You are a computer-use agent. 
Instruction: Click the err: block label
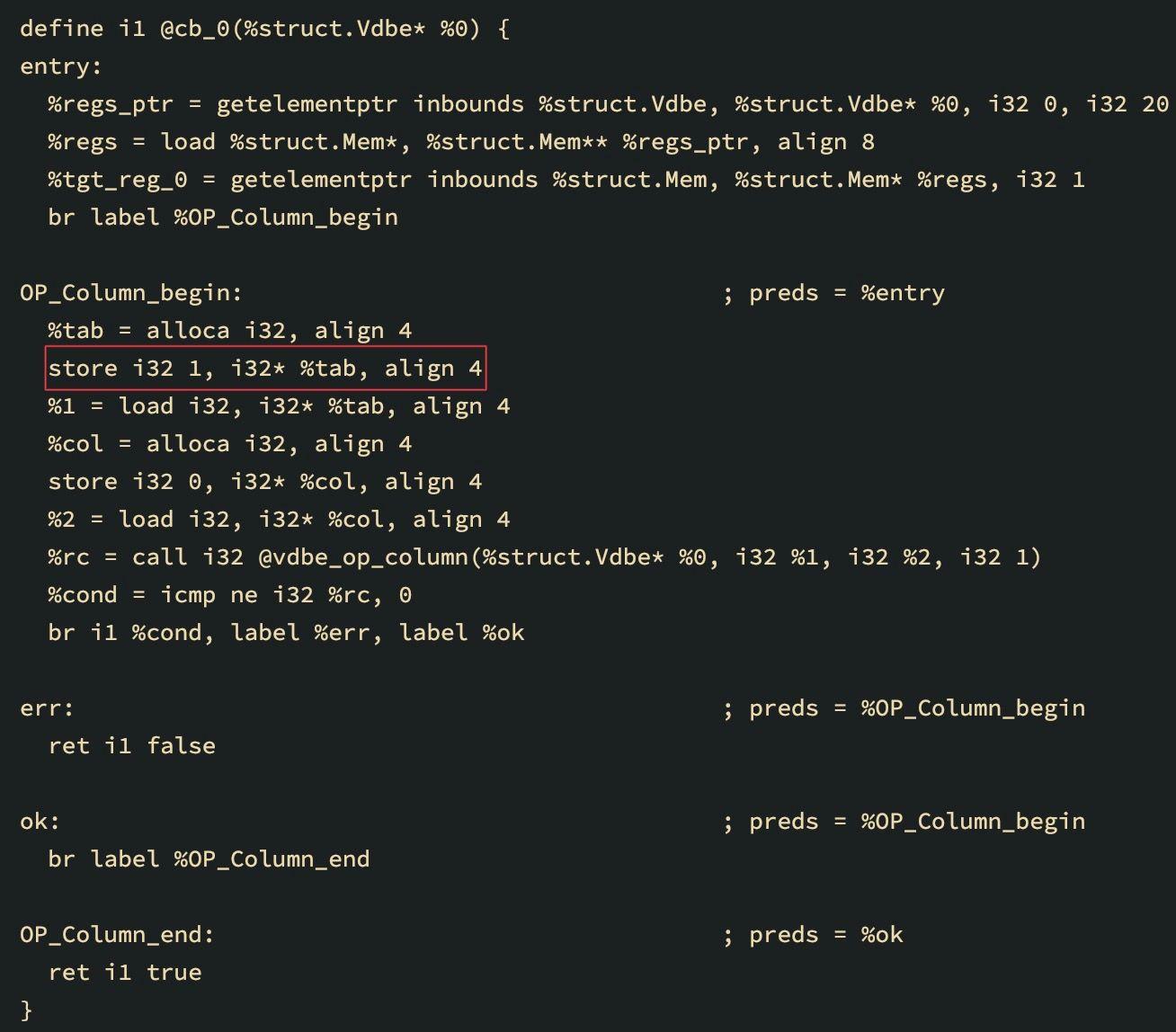(x=47, y=708)
